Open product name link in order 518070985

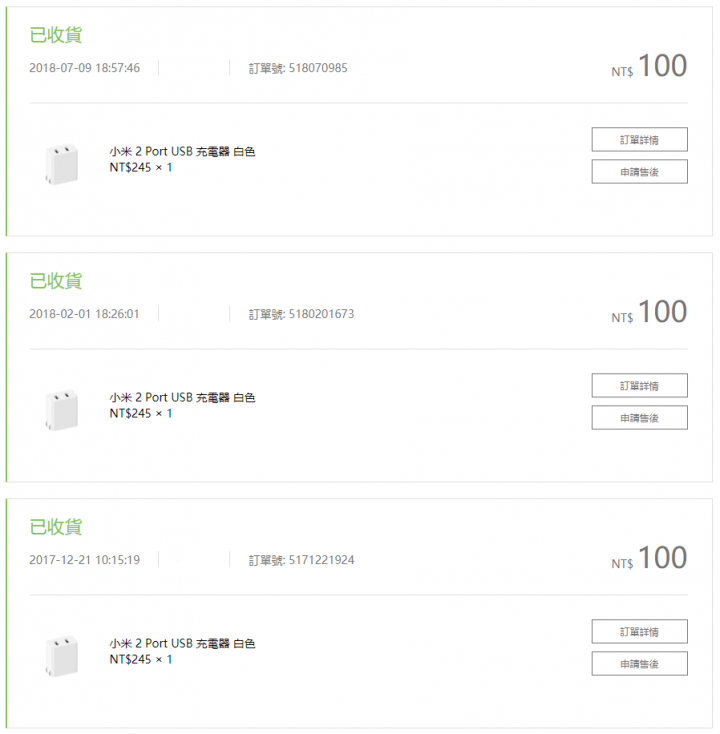click(x=182, y=152)
